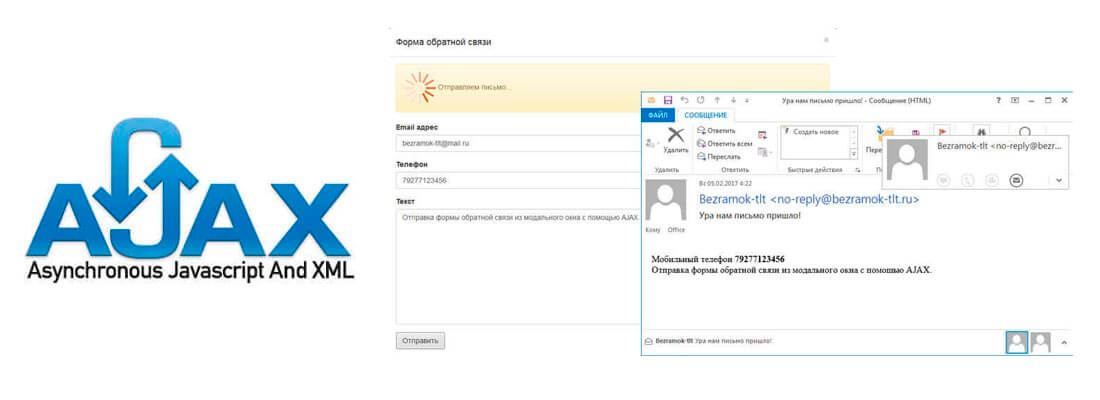Screen dimensions: 1100x400
Task: Expand the contact card with the chevron
Action: click(1059, 180)
